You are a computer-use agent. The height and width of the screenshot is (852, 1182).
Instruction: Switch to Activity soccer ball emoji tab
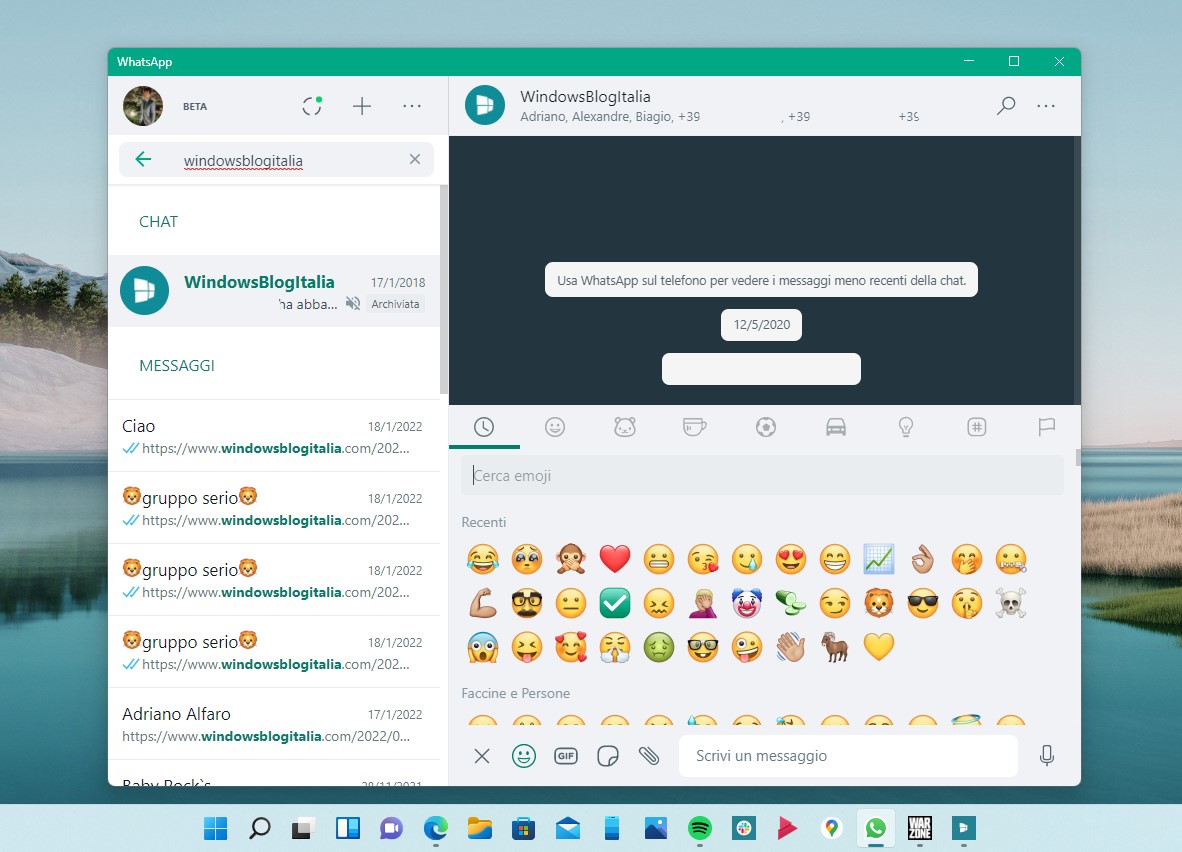point(766,427)
